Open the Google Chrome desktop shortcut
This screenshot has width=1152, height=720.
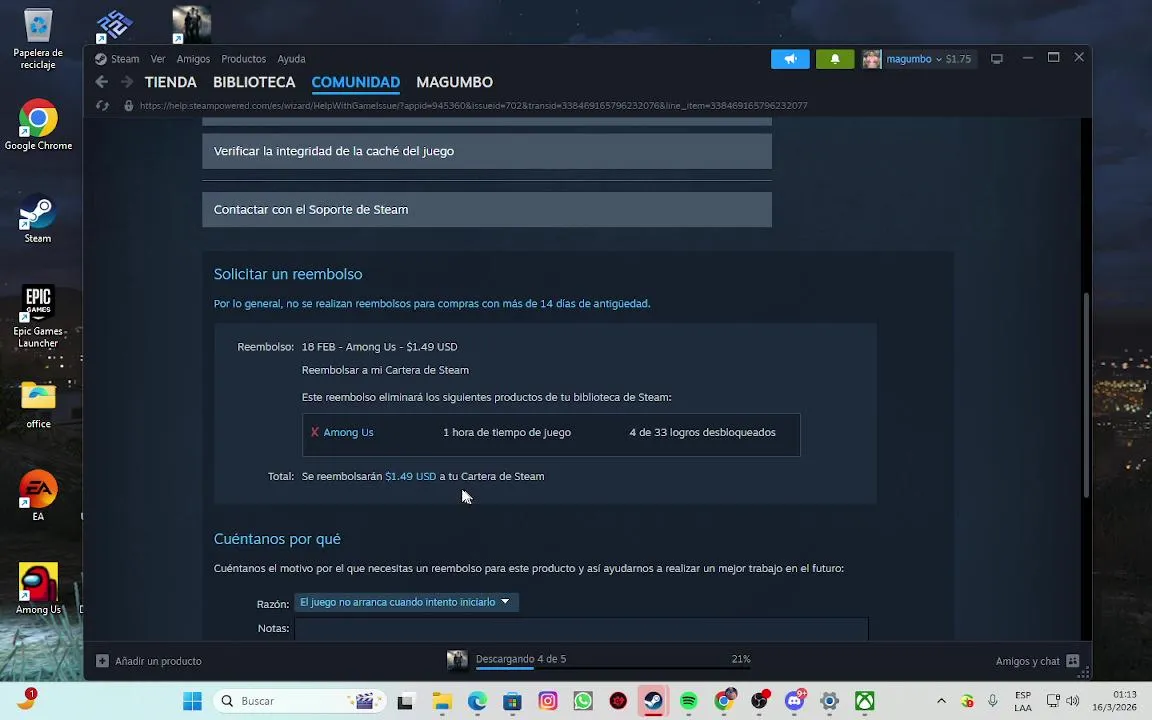(x=38, y=125)
